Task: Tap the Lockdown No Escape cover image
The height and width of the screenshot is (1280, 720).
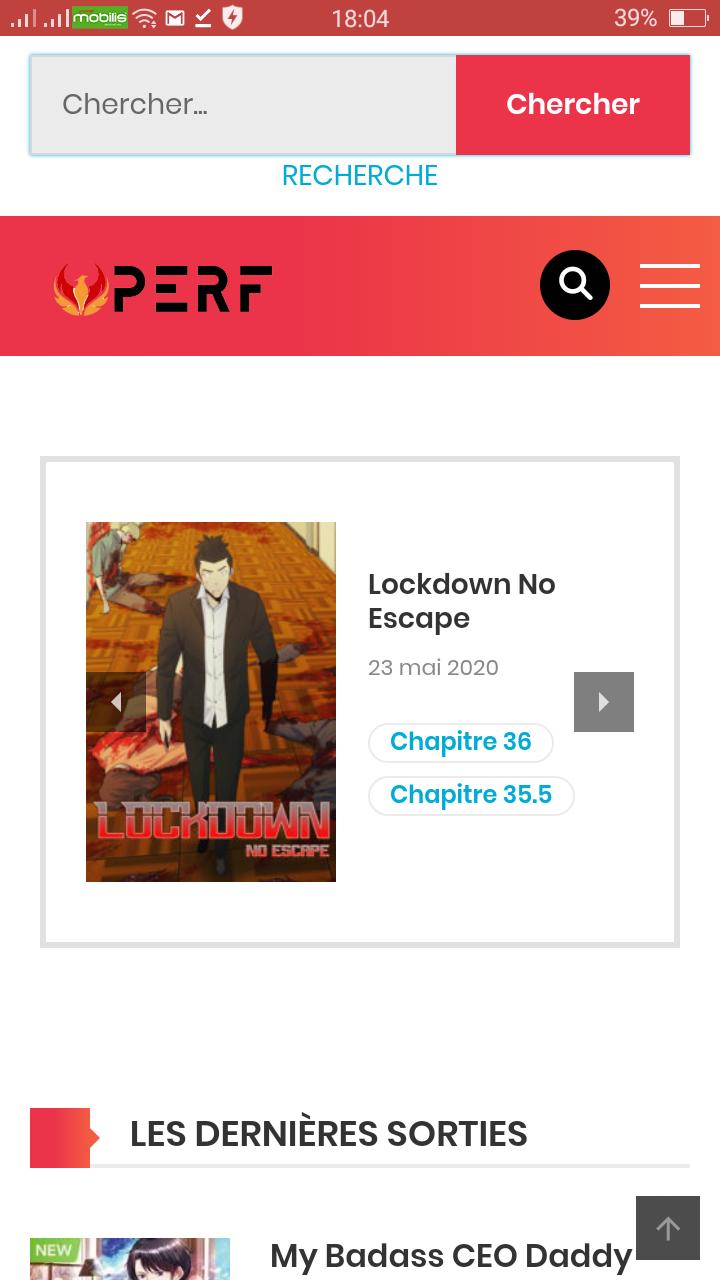Action: click(211, 702)
